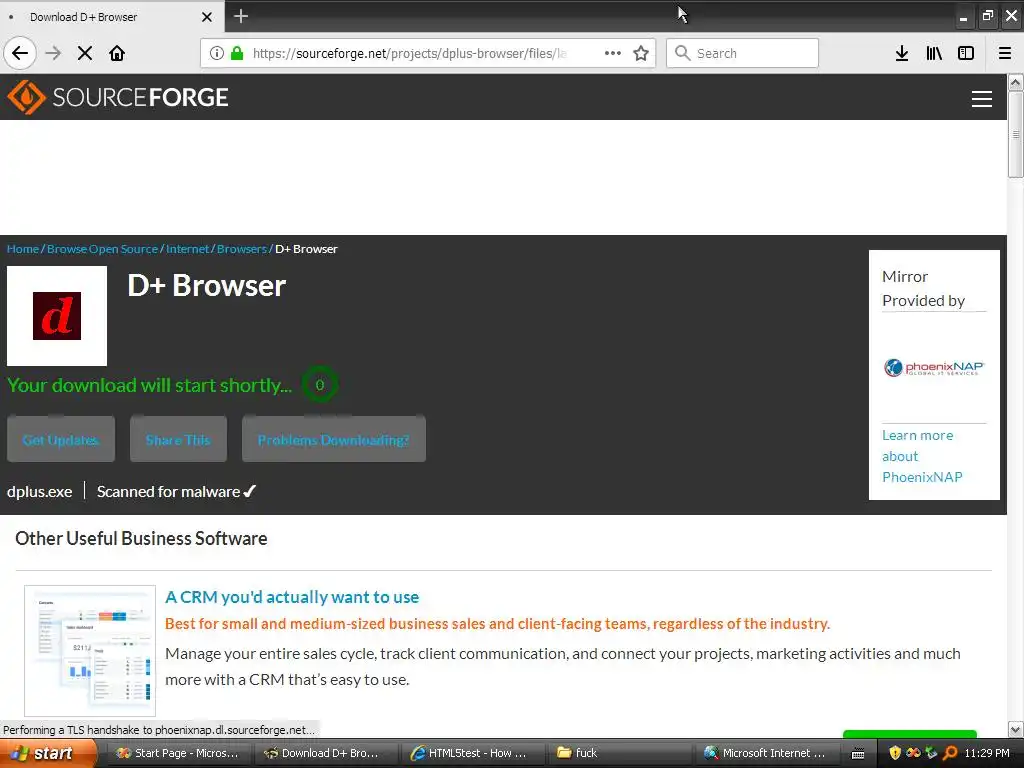
Task: Select the Download D+ Browser tab
Action: [112, 16]
